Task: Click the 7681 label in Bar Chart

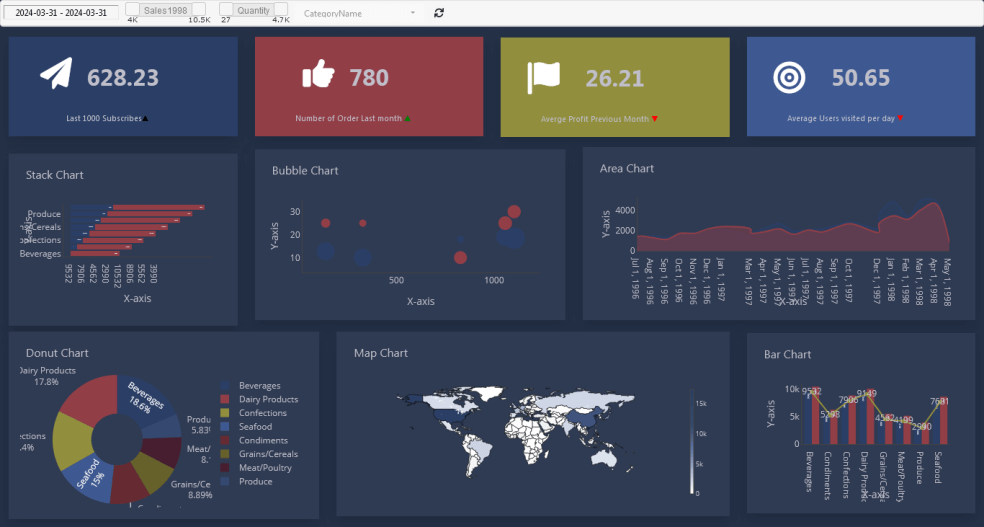Action: click(939, 402)
